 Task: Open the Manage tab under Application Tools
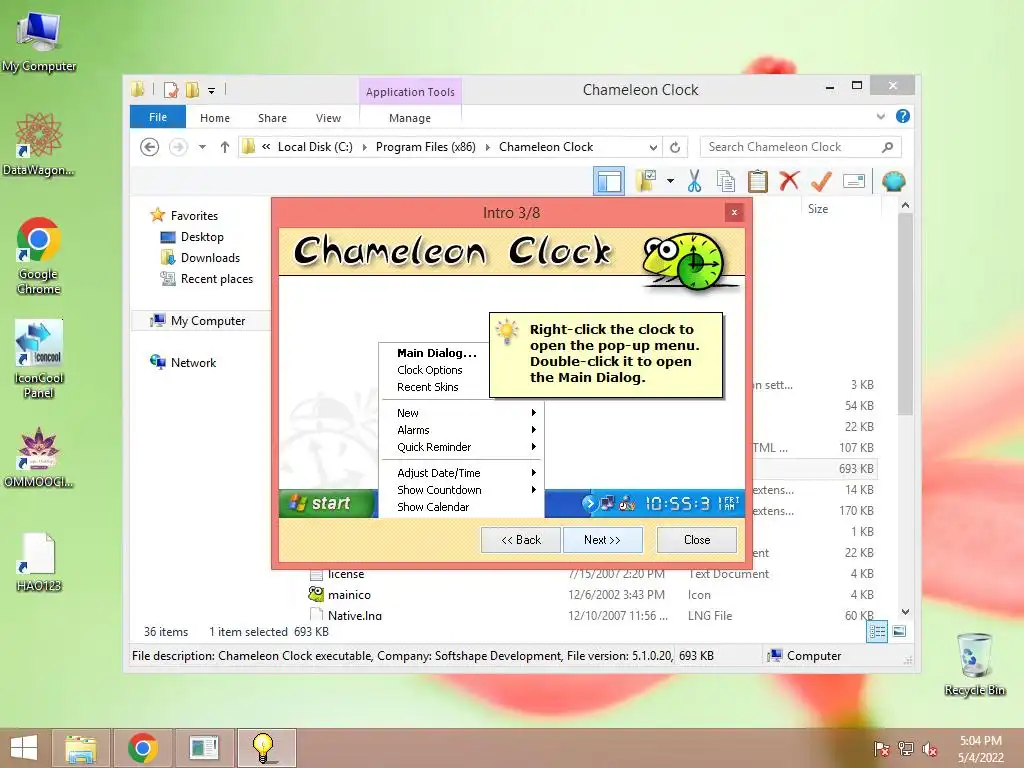point(409,118)
